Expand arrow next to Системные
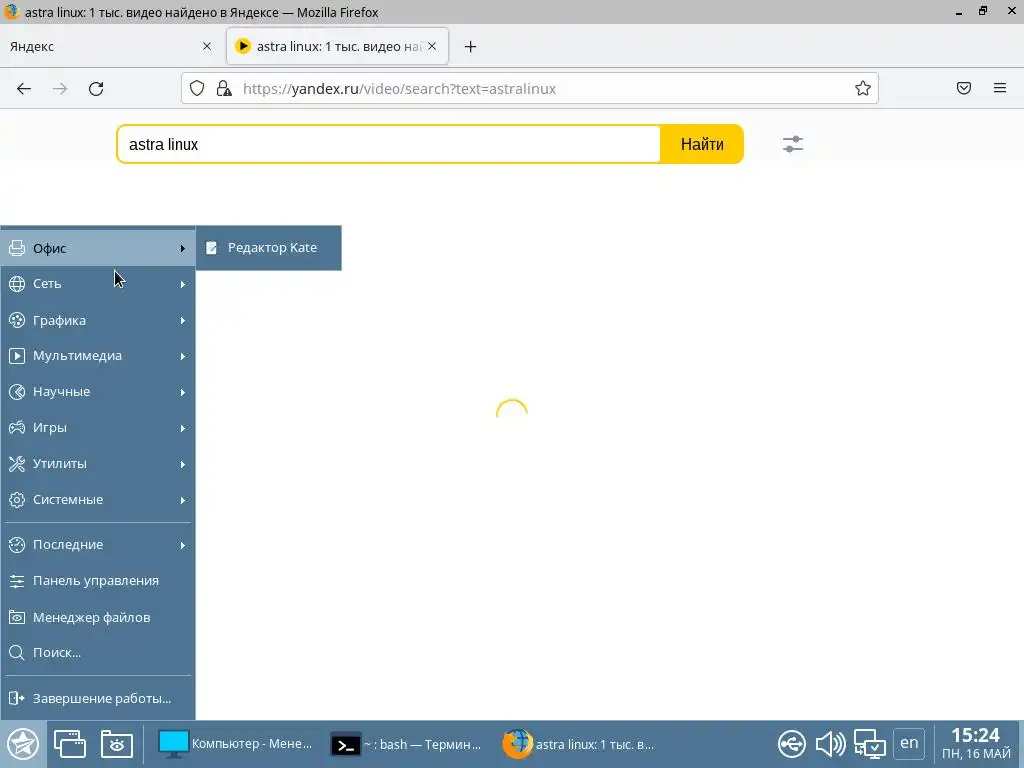 click(183, 500)
